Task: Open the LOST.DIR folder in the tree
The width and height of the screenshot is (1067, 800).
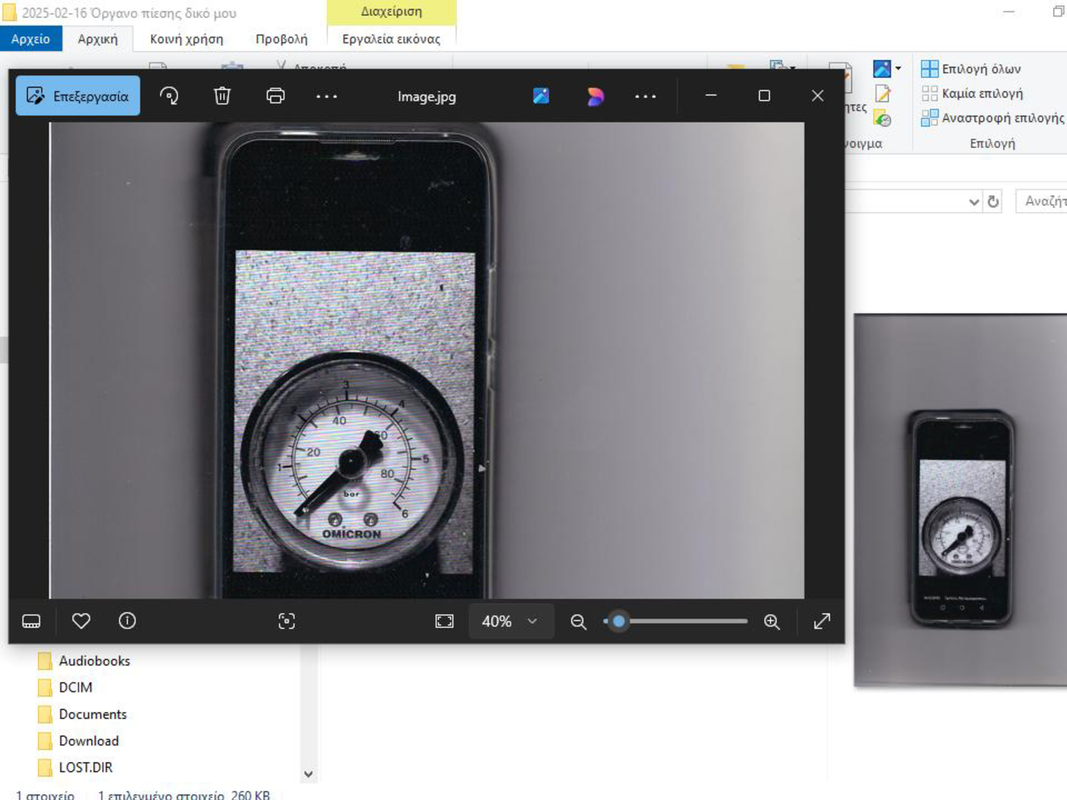Action: (85, 767)
